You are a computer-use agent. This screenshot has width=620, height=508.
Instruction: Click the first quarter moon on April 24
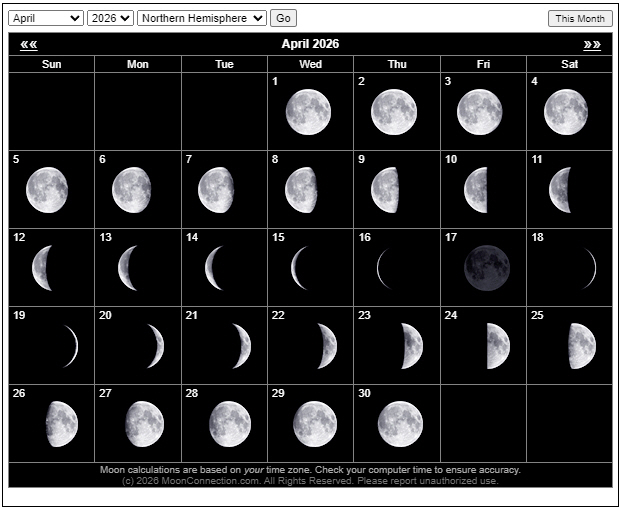coord(497,346)
